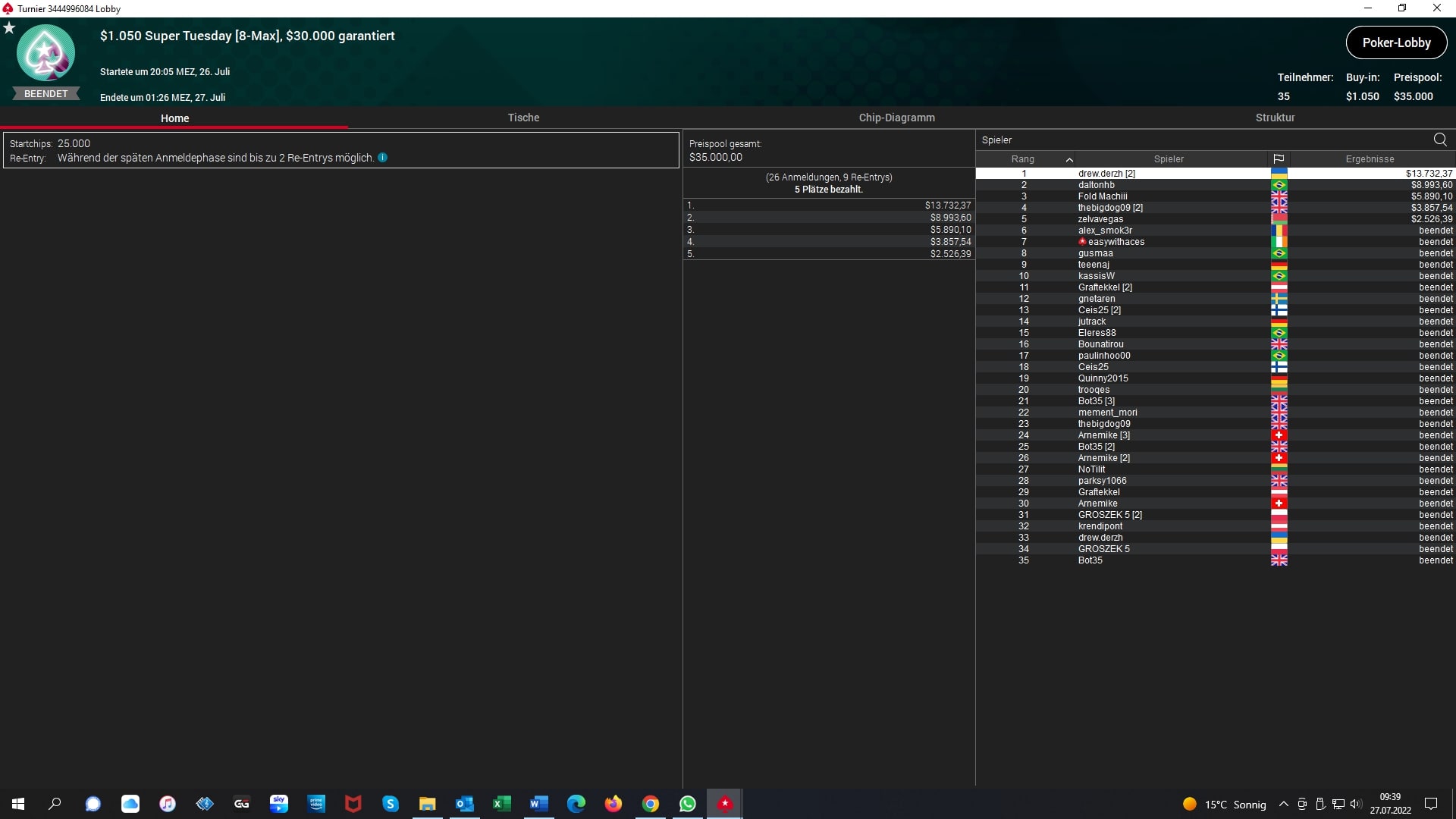This screenshot has width=1456, height=819.
Task: Toggle Rang column sort arrow
Action: pos(1069,159)
